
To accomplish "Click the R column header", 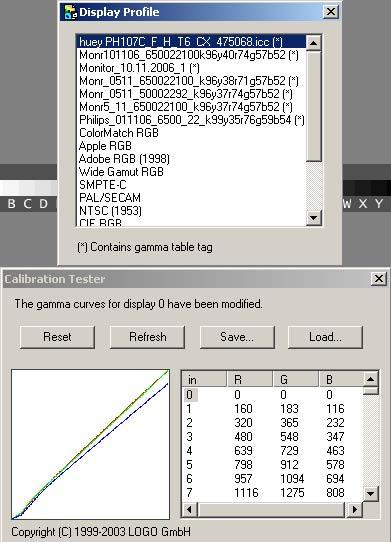I will tap(250, 380).
